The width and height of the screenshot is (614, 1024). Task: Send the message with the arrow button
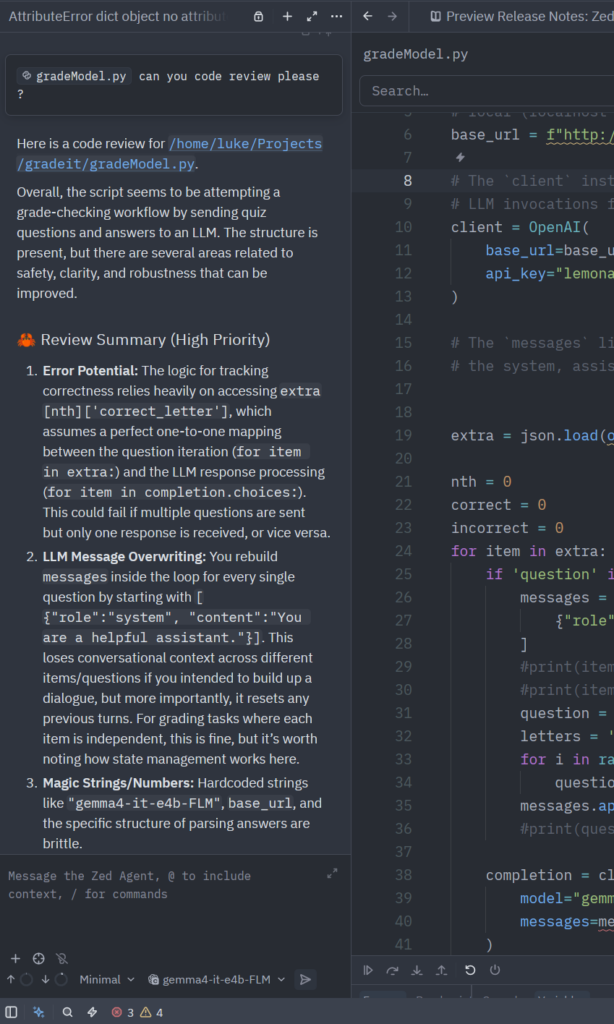pyautogui.click(x=305, y=980)
